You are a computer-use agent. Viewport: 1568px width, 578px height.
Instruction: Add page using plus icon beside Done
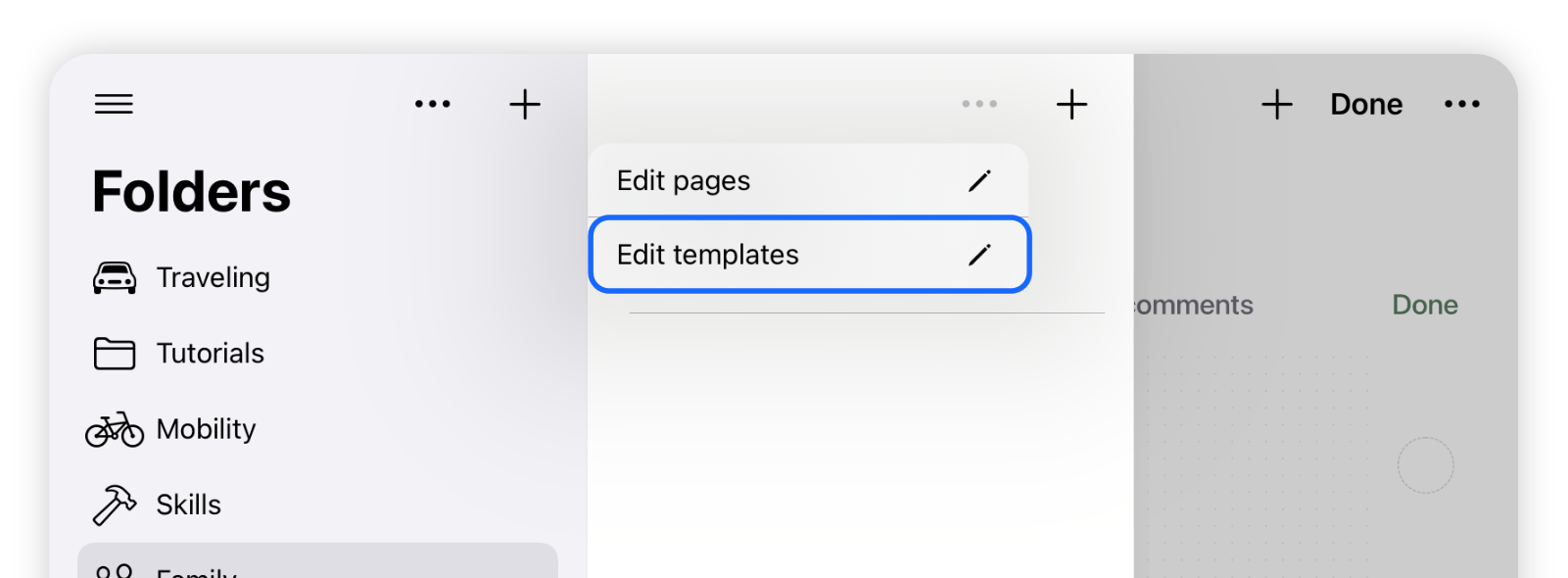click(x=1277, y=104)
